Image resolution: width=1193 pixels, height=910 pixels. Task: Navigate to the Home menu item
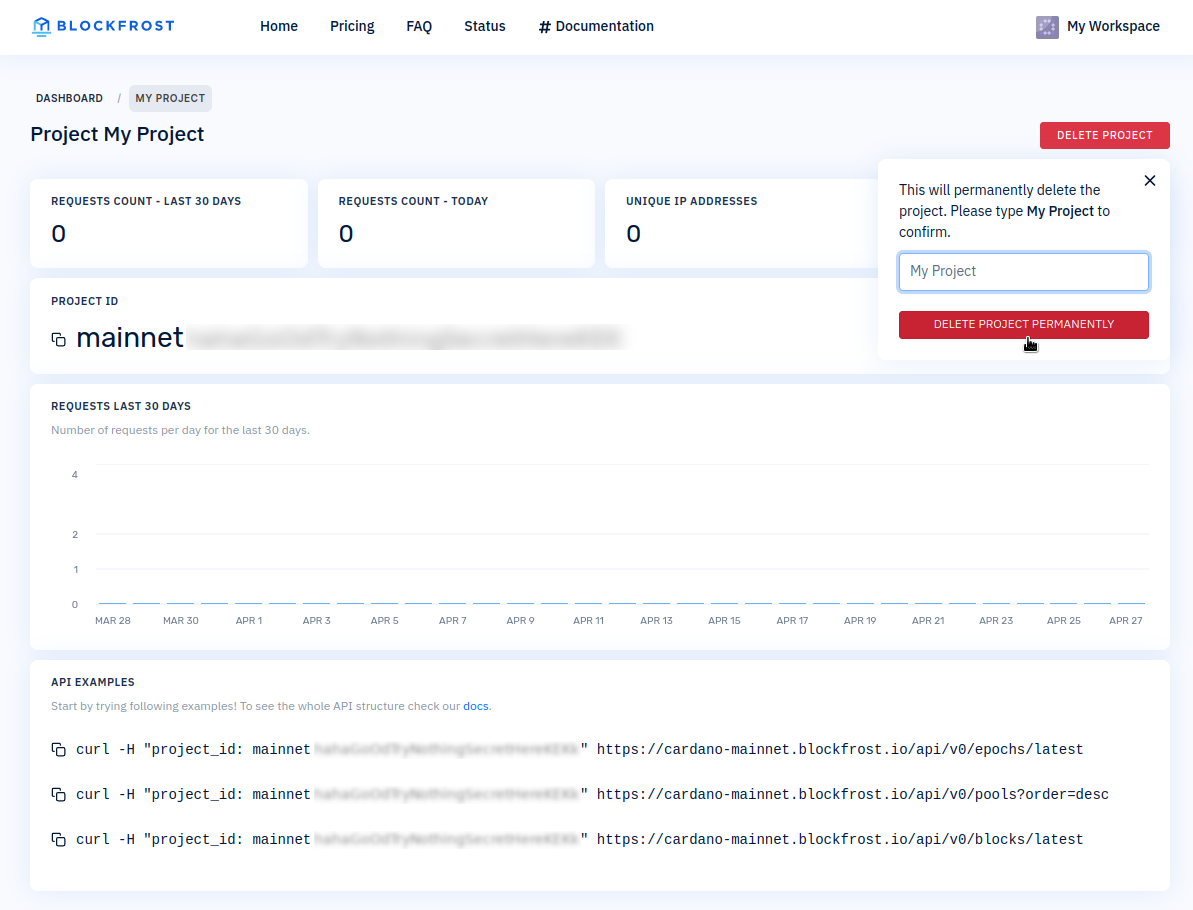click(278, 26)
